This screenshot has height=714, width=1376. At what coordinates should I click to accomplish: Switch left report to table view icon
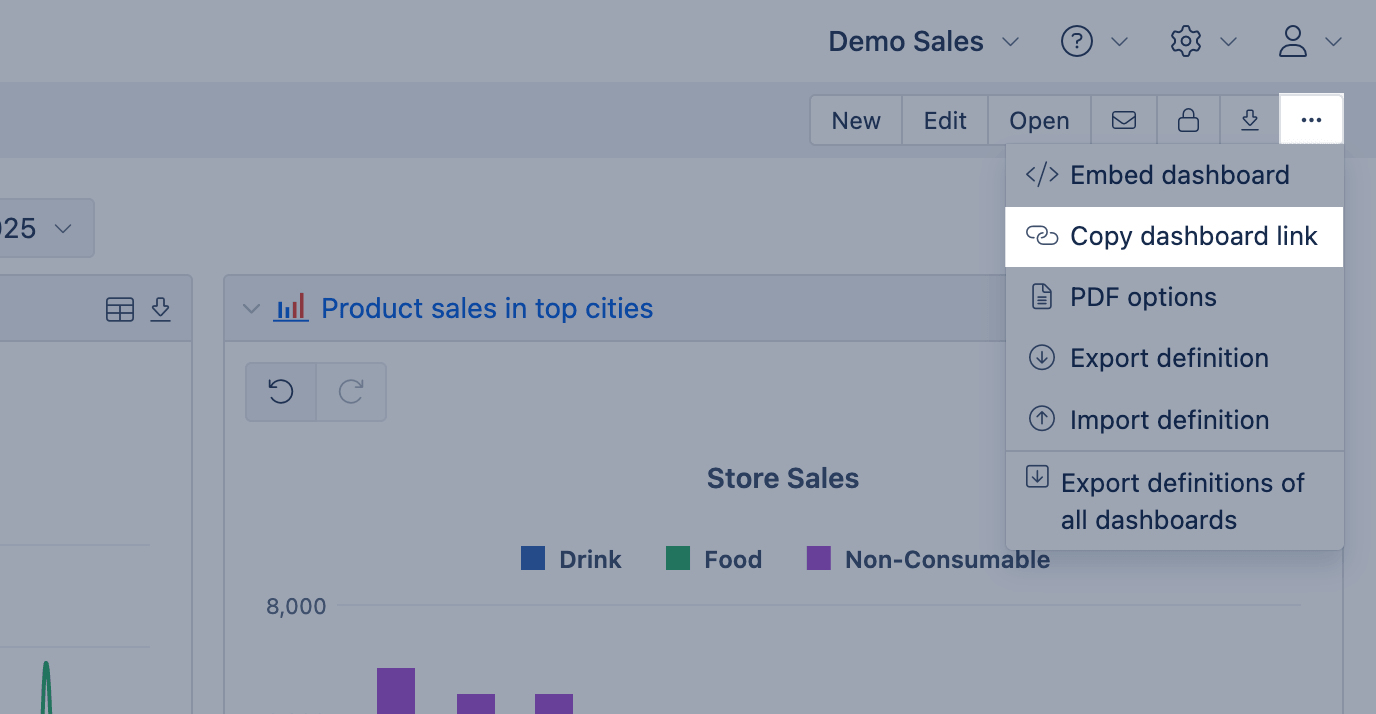120,311
